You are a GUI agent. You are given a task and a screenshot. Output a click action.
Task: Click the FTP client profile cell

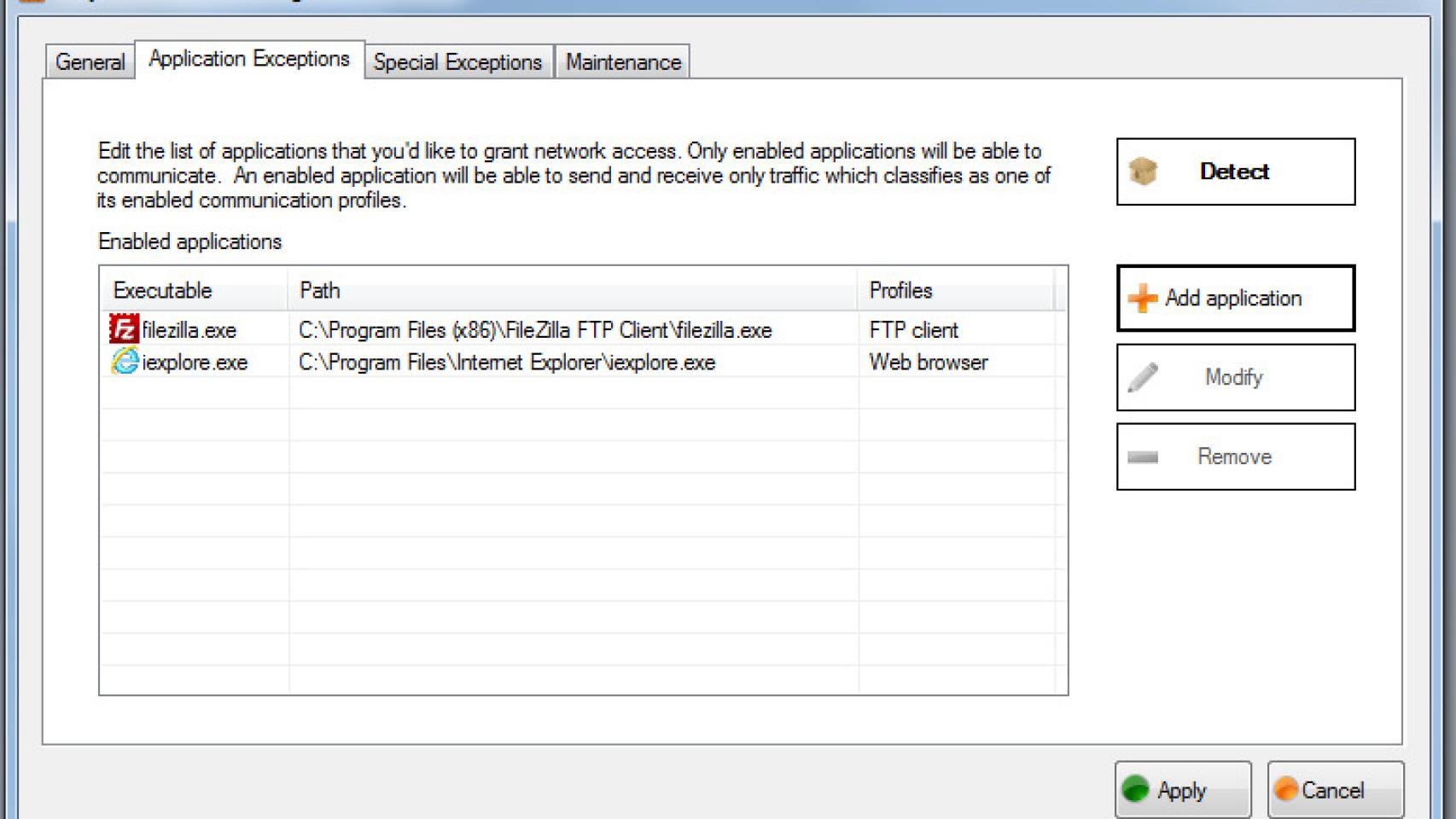(913, 330)
